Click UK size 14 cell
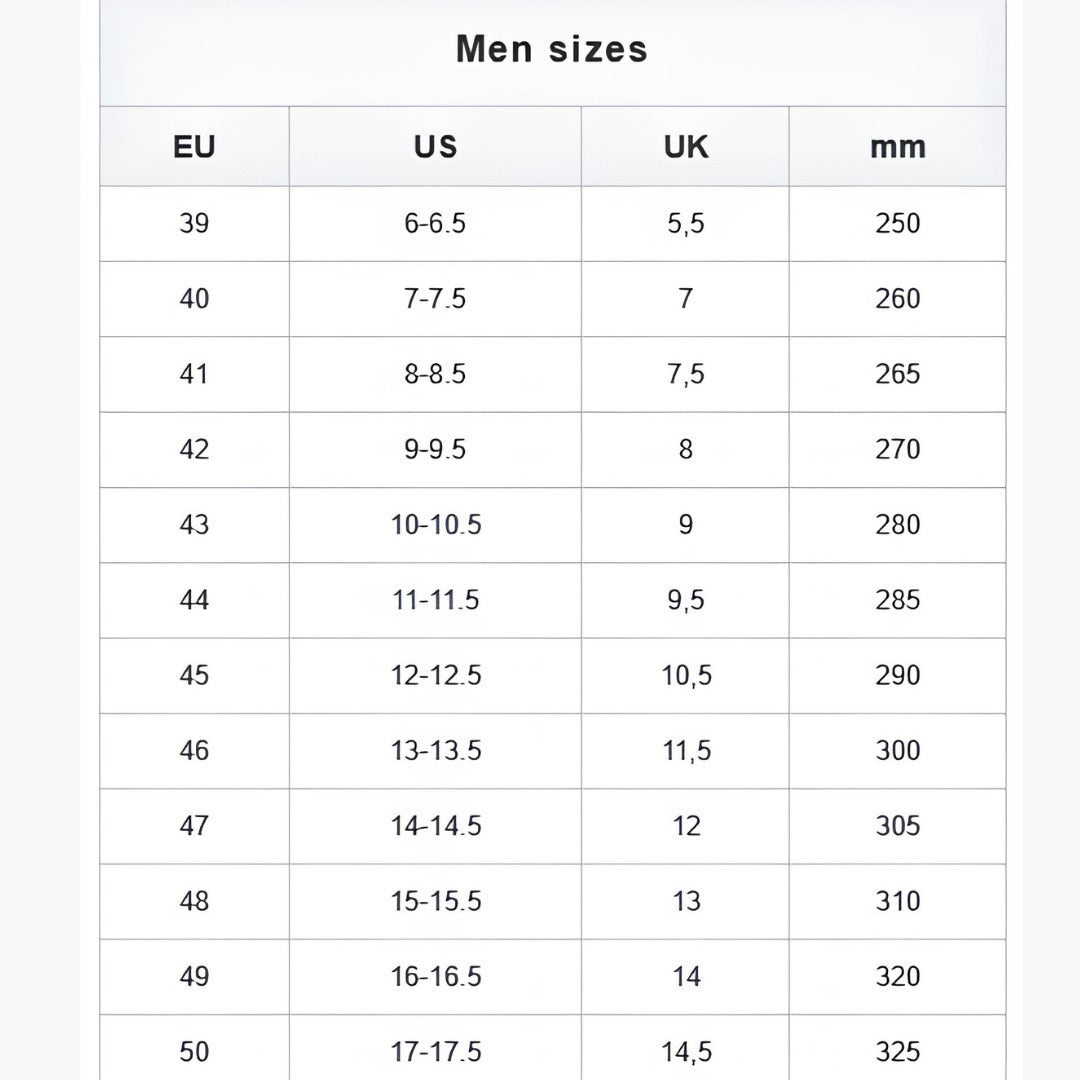Image resolution: width=1080 pixels, height=1080 pixels. click(x=685, y=977)
